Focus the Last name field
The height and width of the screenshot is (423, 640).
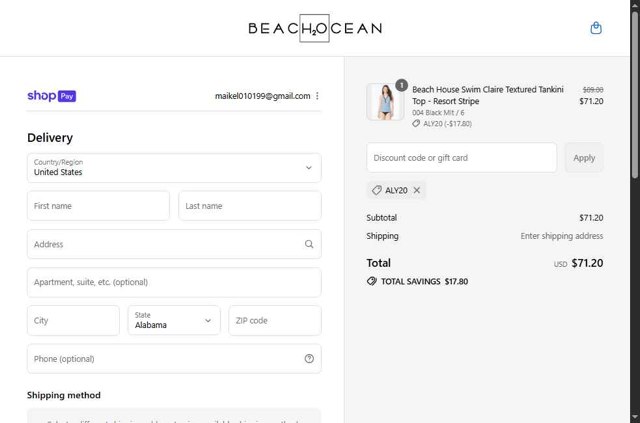(250, 206)
